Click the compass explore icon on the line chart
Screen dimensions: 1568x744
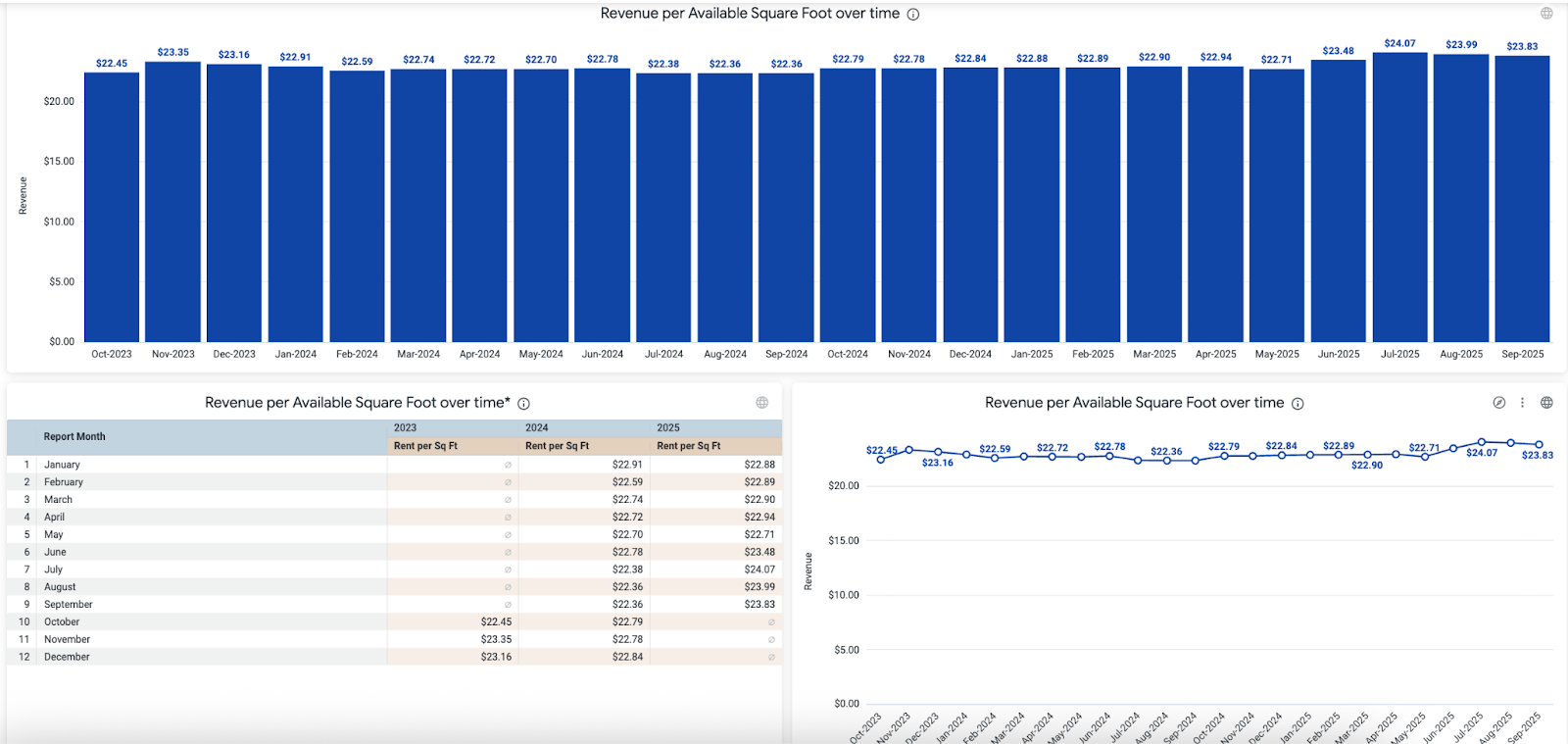pyautogui.click(x=1498, y=403)
